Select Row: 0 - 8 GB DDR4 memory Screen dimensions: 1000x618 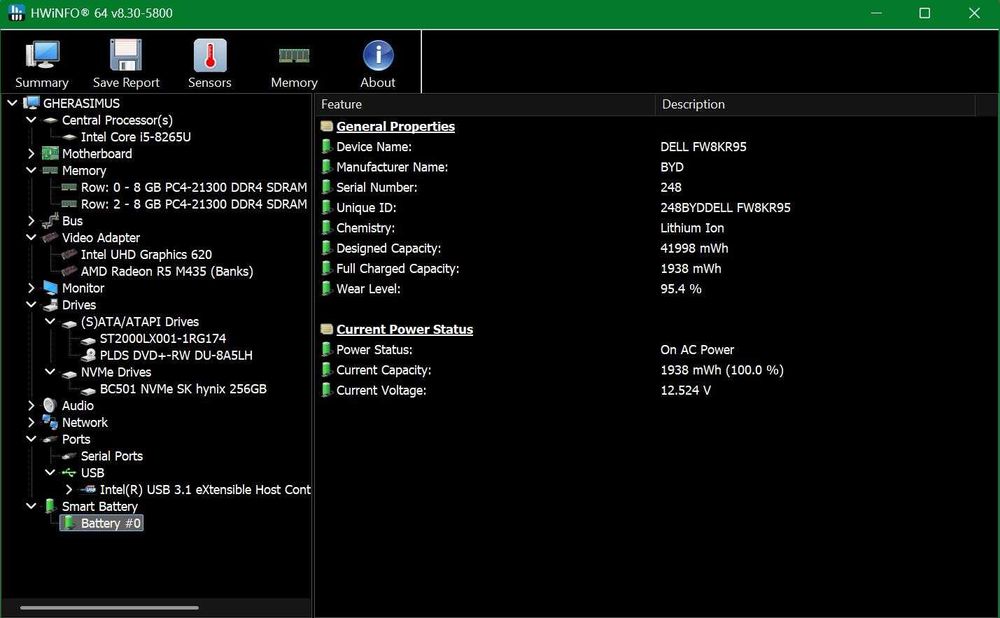tap(194, 187)
